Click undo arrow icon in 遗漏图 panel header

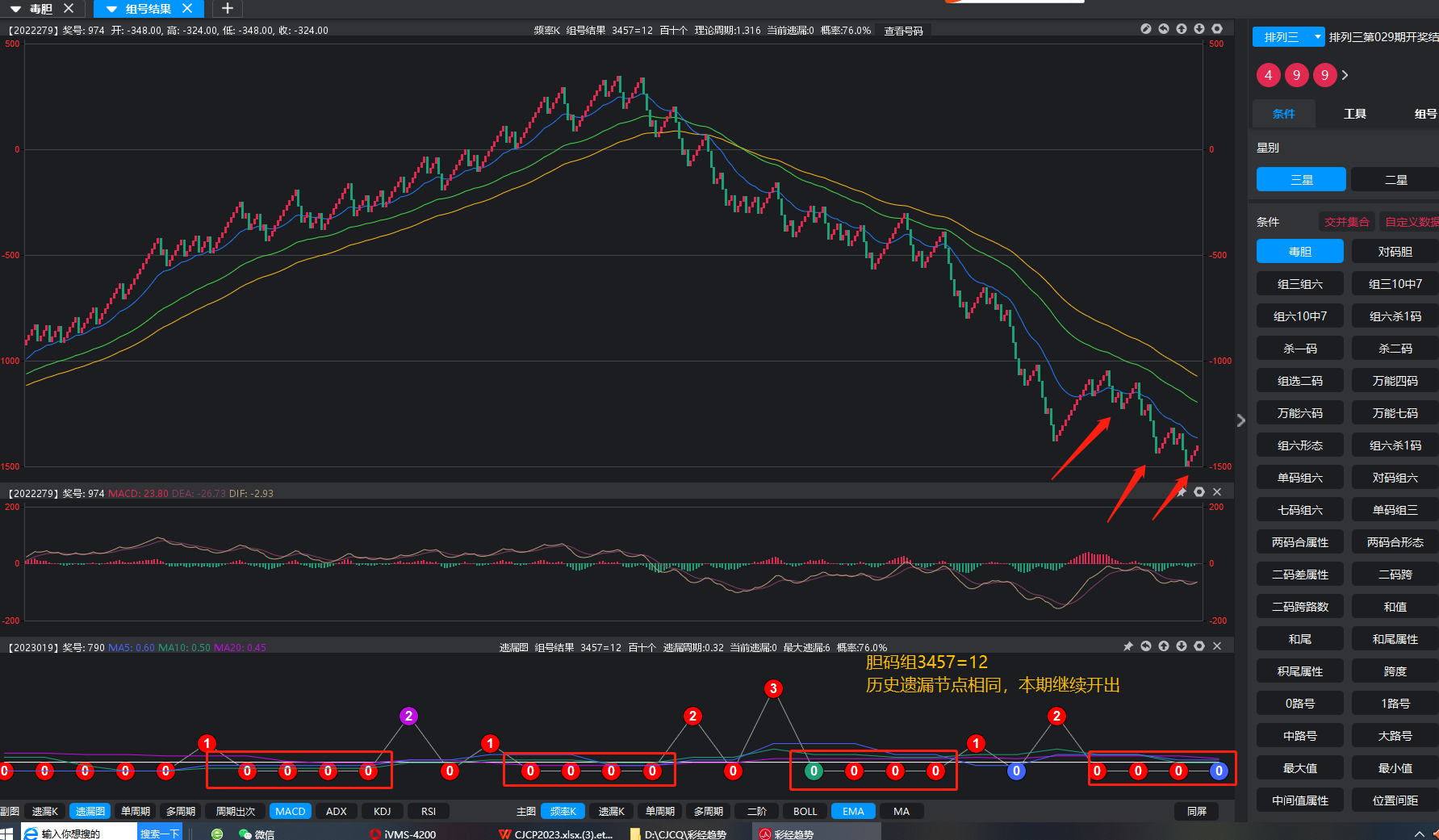point(1146,646)
